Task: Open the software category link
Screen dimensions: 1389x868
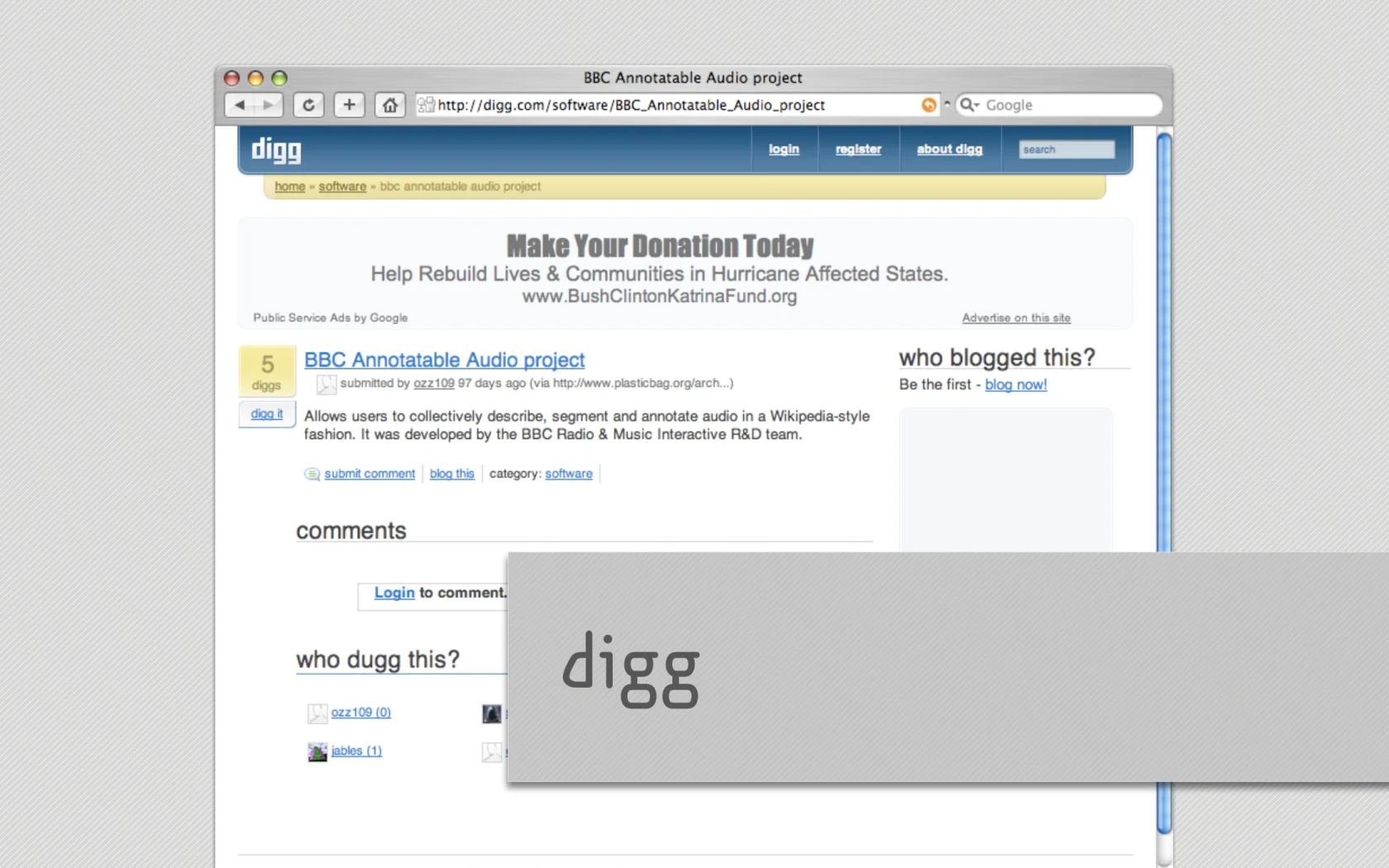Action: [569, 474]
